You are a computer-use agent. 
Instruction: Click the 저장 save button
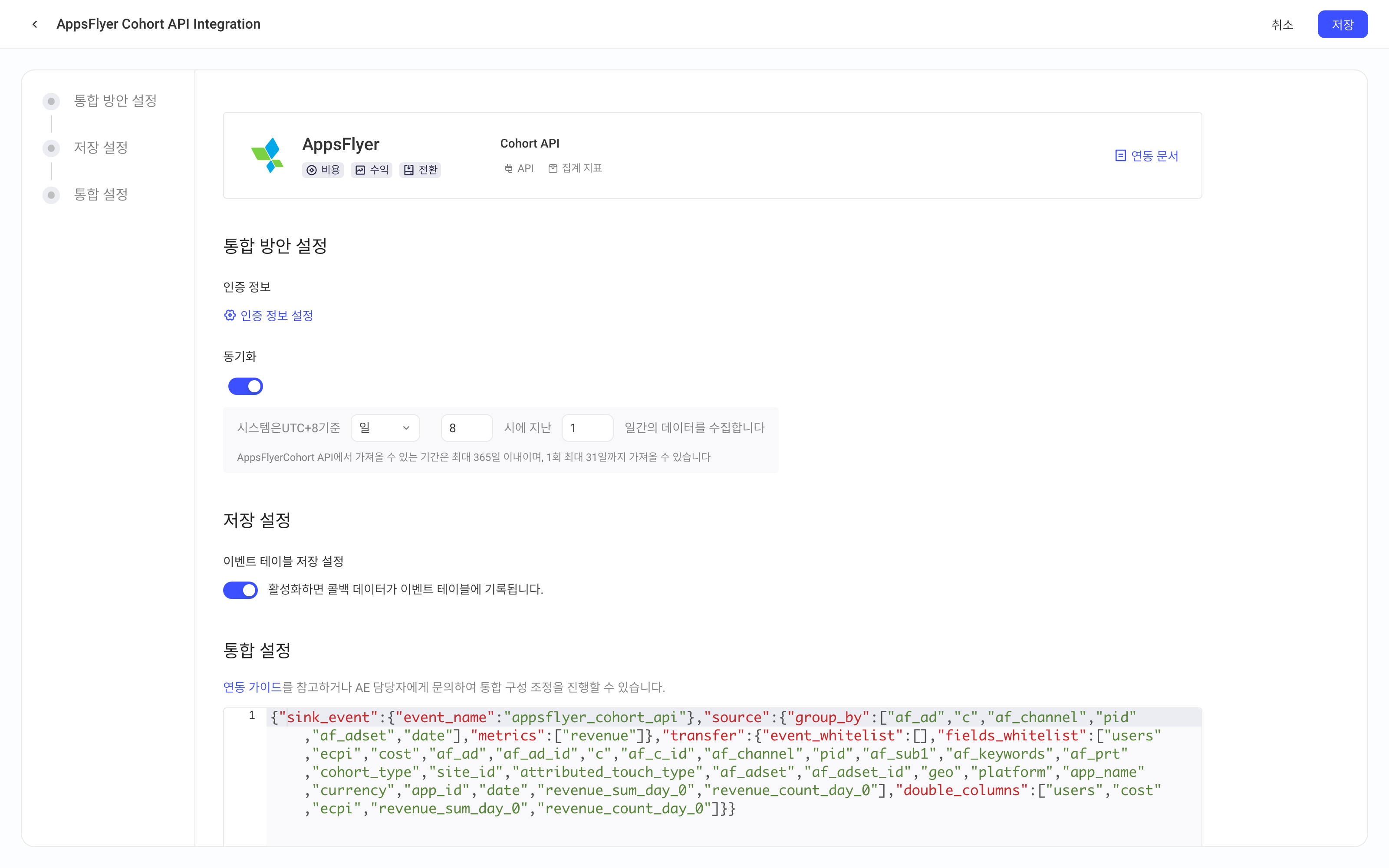pos(1343,24)
